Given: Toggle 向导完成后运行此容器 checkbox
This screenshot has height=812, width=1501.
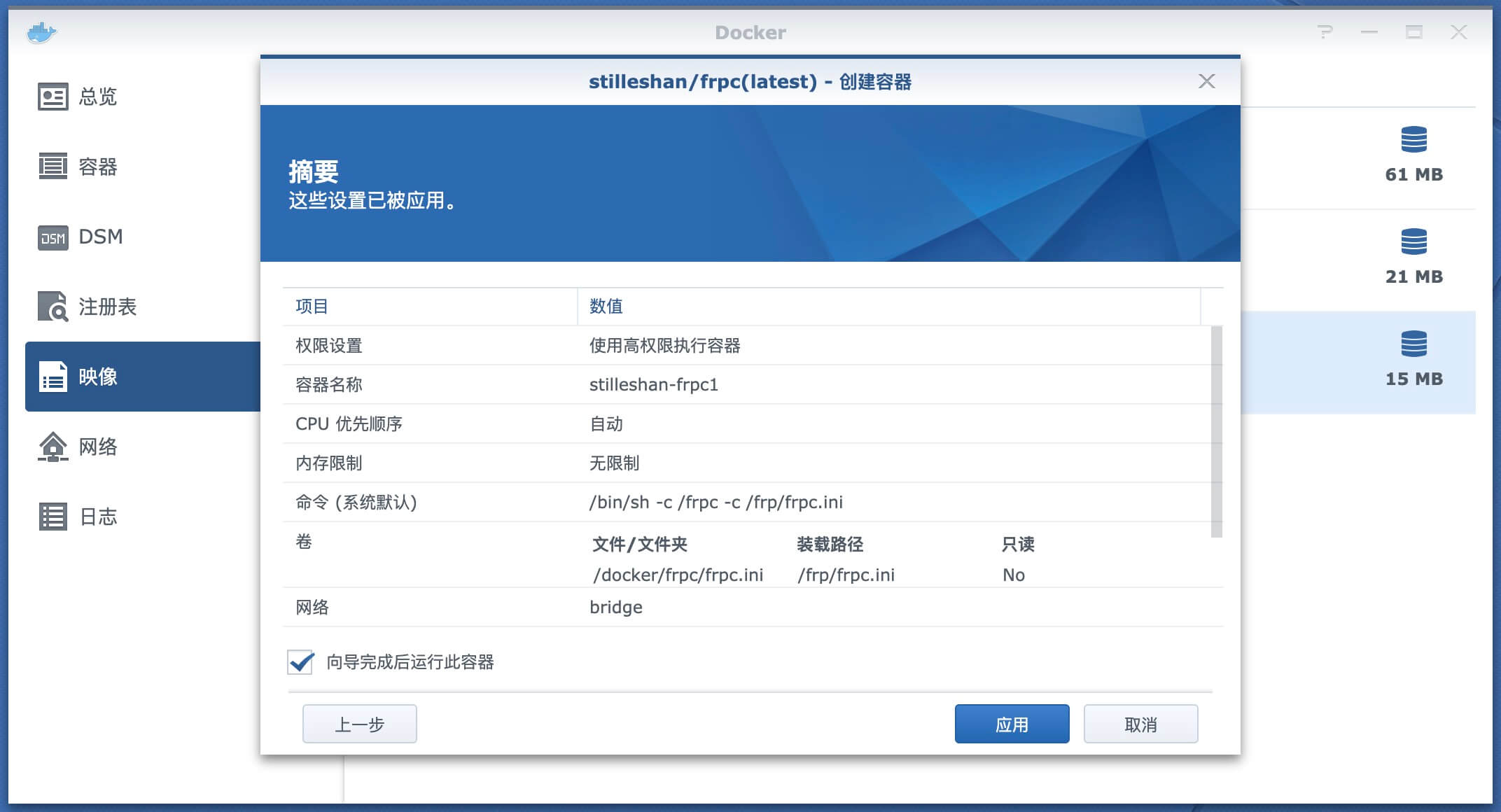Looking at the screenshot, I should click(300, 662).
